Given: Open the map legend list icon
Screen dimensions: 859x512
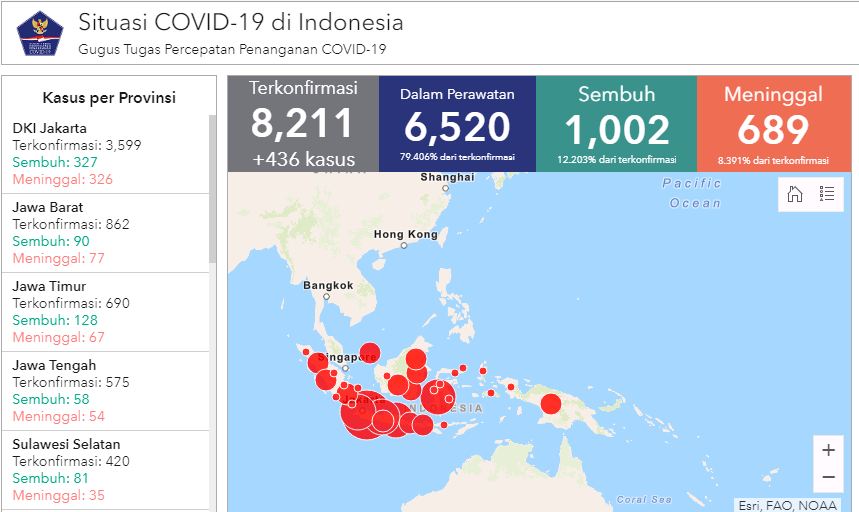Looking at the screenshot, I should pyautogui.click(x=827, y=194).
